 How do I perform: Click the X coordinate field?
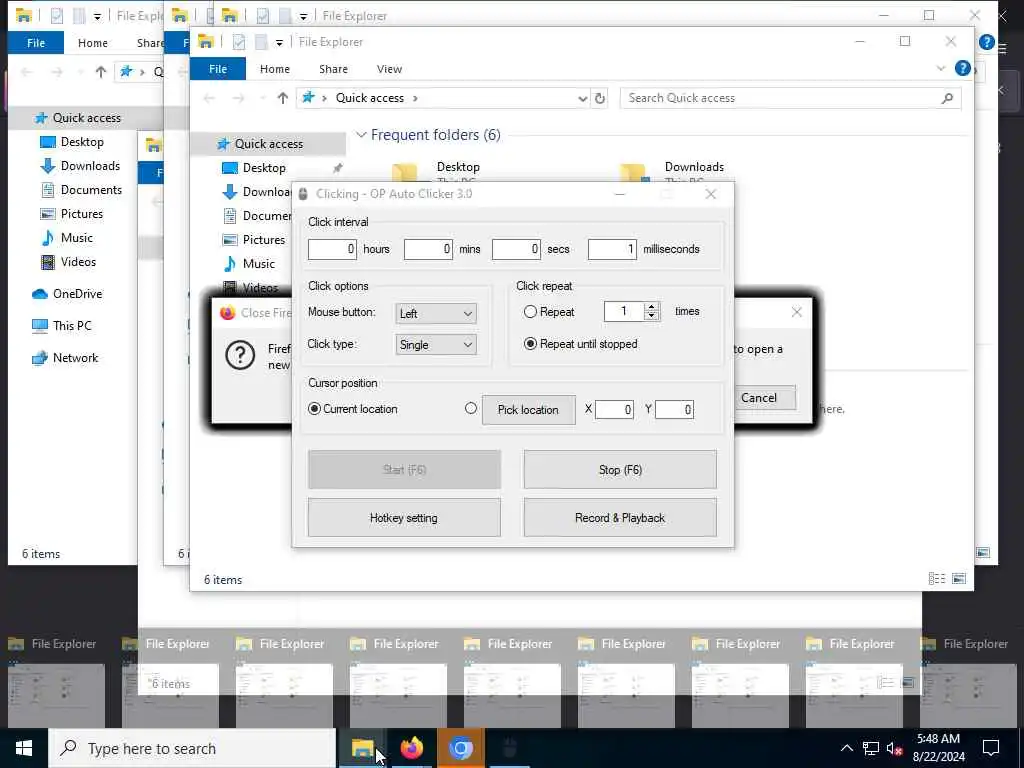tap(615, 409)
